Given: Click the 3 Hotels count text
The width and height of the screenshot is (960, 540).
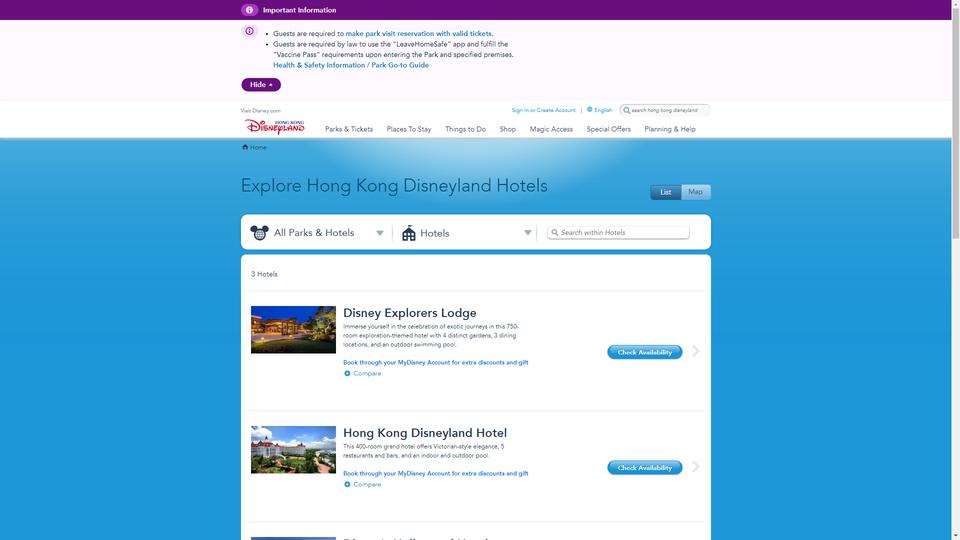Looking at the screenshot, I should (x=264, y=274).
